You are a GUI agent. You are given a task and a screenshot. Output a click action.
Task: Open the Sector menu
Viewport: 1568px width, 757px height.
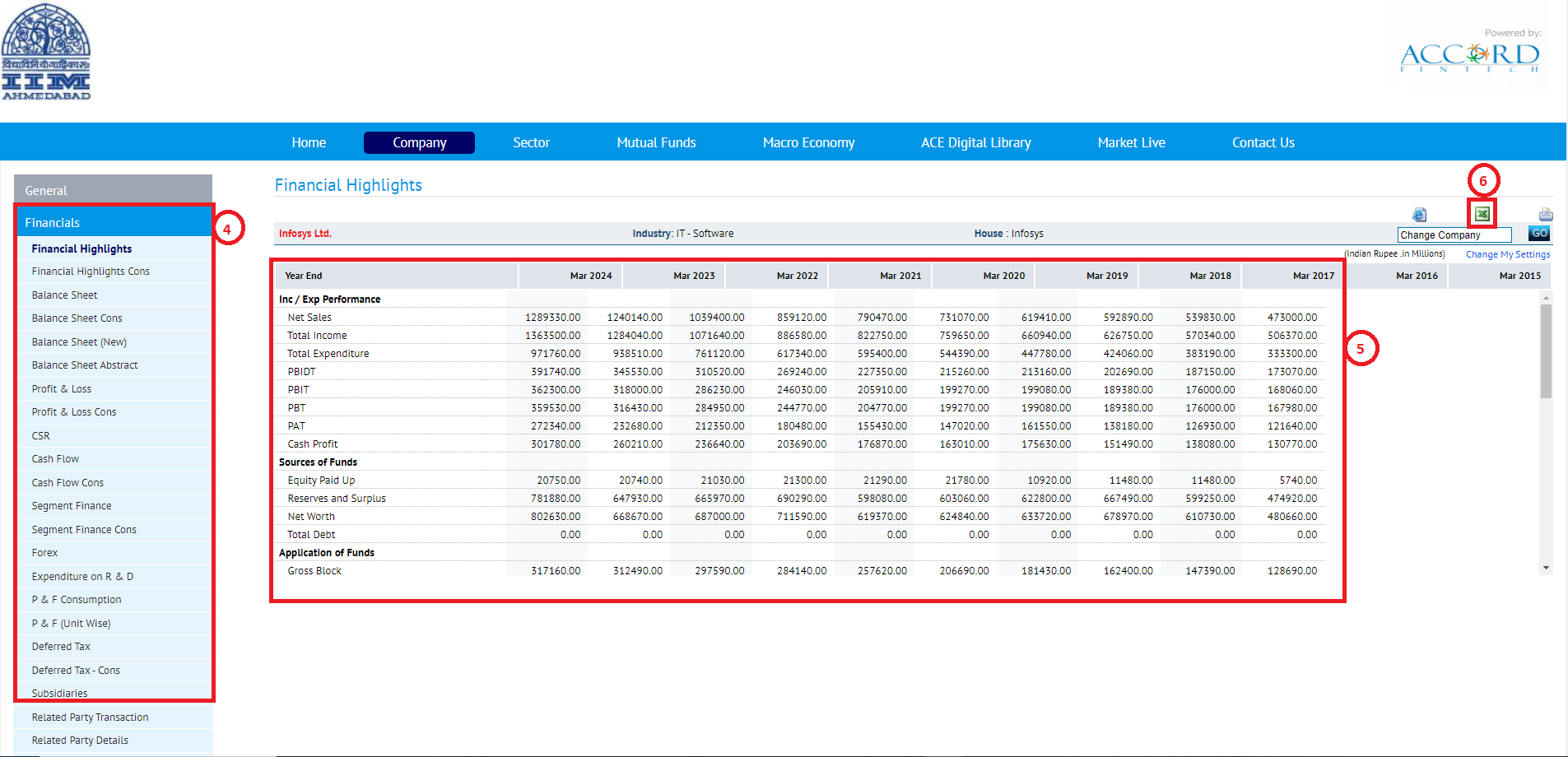click(532, 142)
